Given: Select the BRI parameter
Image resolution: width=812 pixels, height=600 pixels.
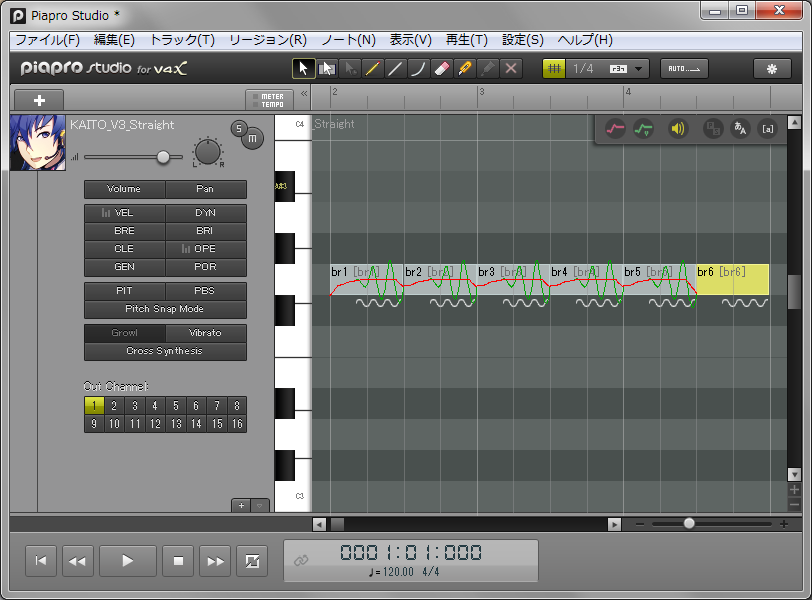Looking at the screenshot, I should coord(206,231).
